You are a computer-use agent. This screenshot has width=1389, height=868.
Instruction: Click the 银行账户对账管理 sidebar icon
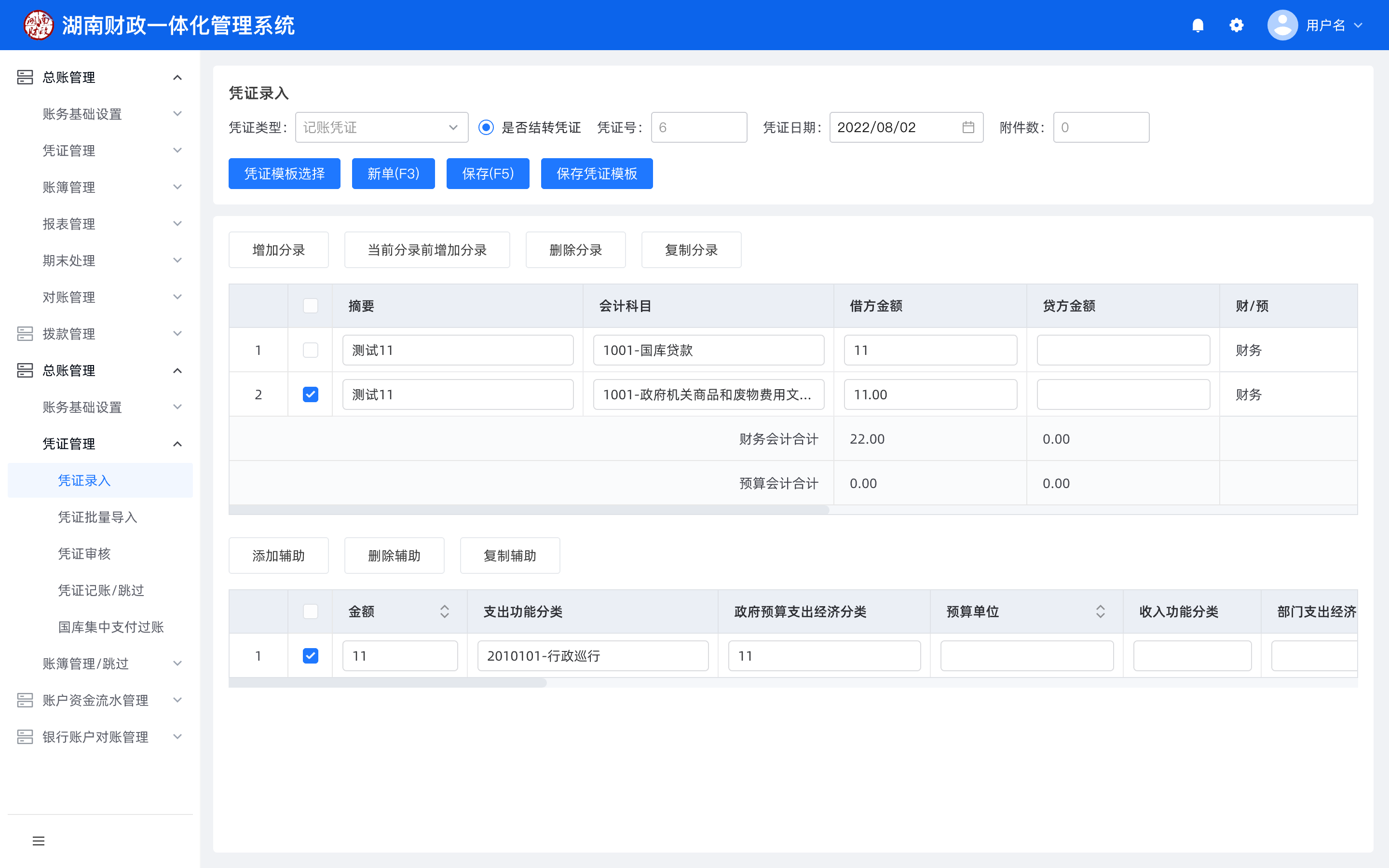[x=25, y=736]
